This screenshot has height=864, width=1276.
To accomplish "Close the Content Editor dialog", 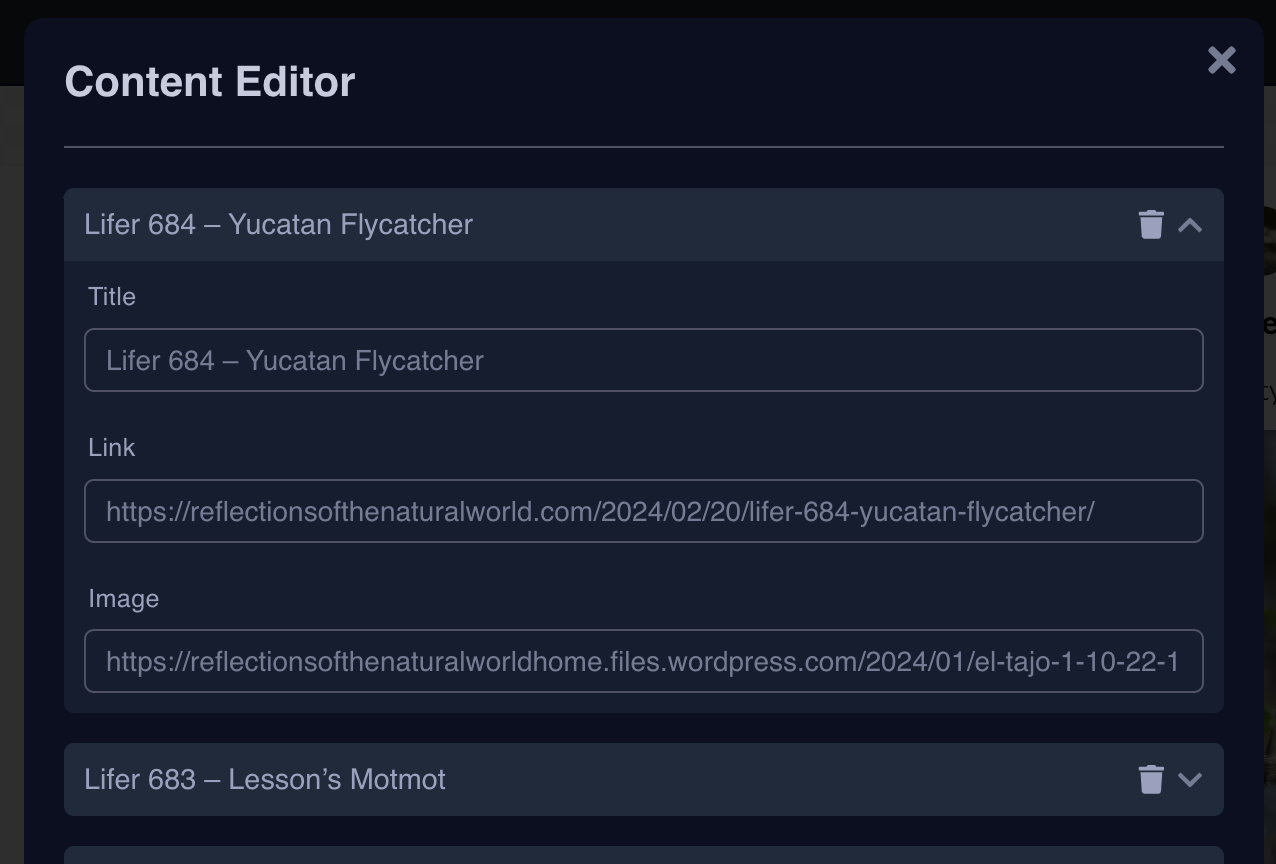I will pos(1221,61).
